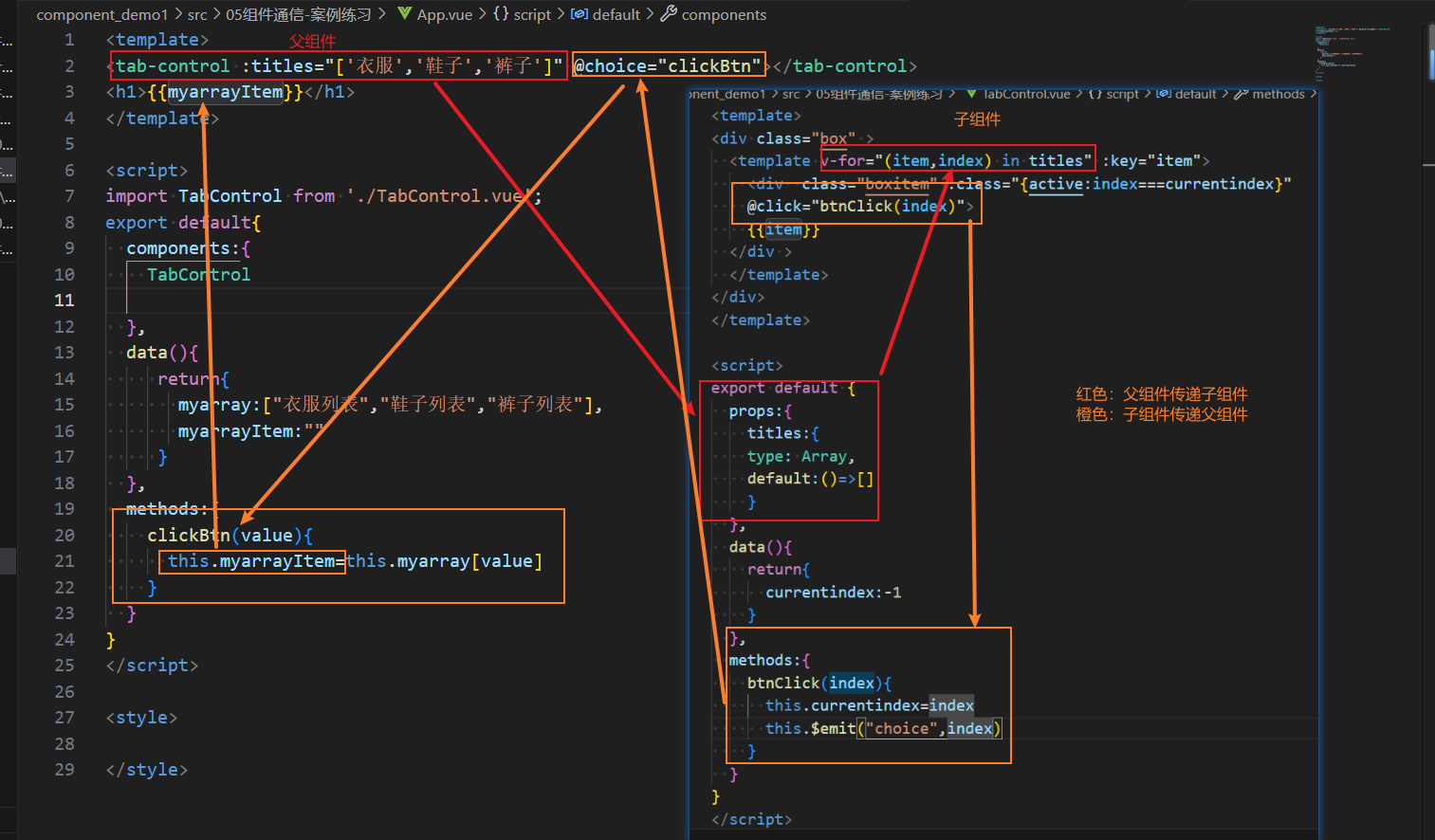This screenshot has height=840, width=1435.
Task: Click 'v-for="(item,index) in titles"' in the right pane
Action: (x=956, y=161)
